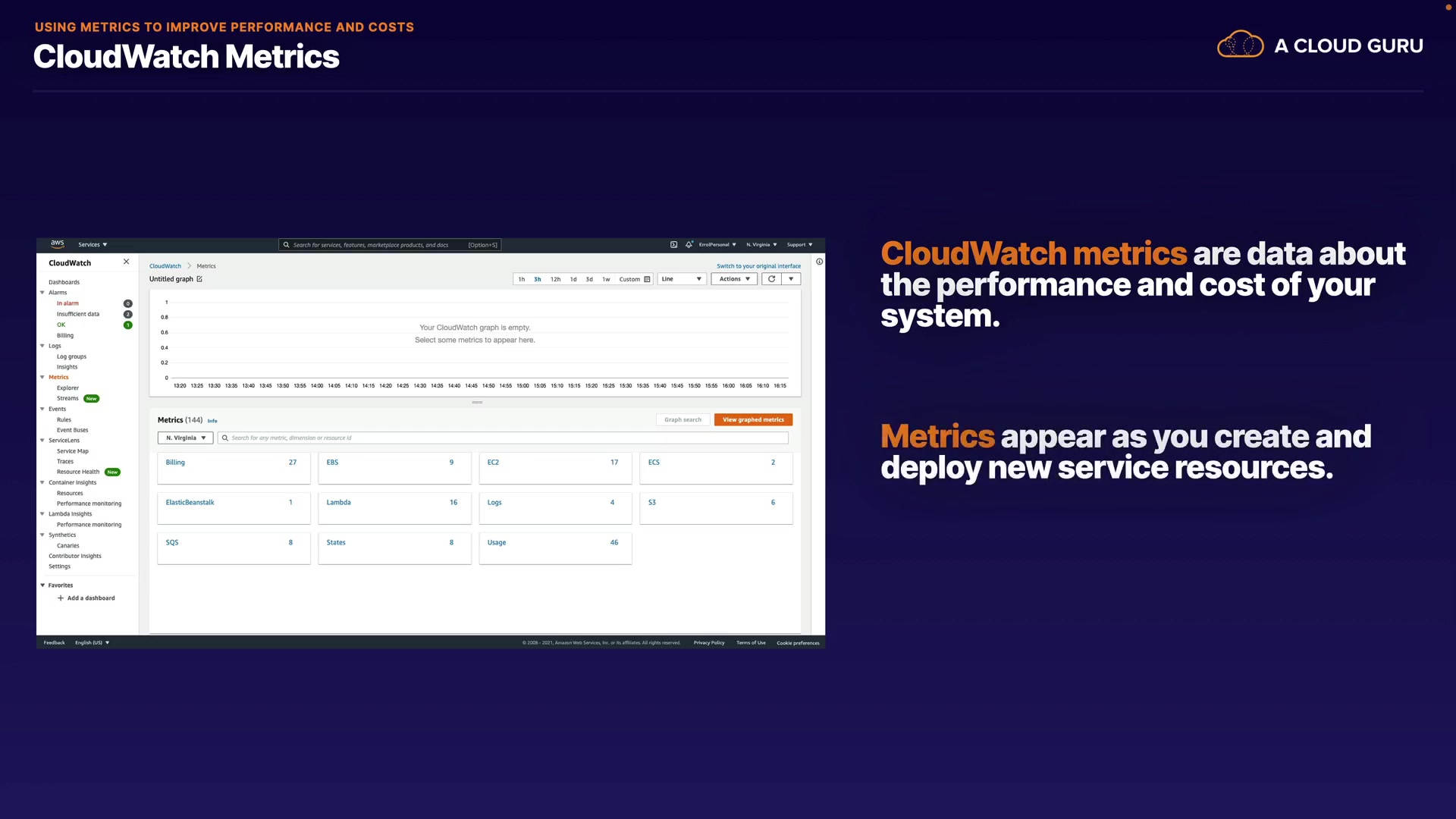Click the AWS logo icon

(58, 244)
